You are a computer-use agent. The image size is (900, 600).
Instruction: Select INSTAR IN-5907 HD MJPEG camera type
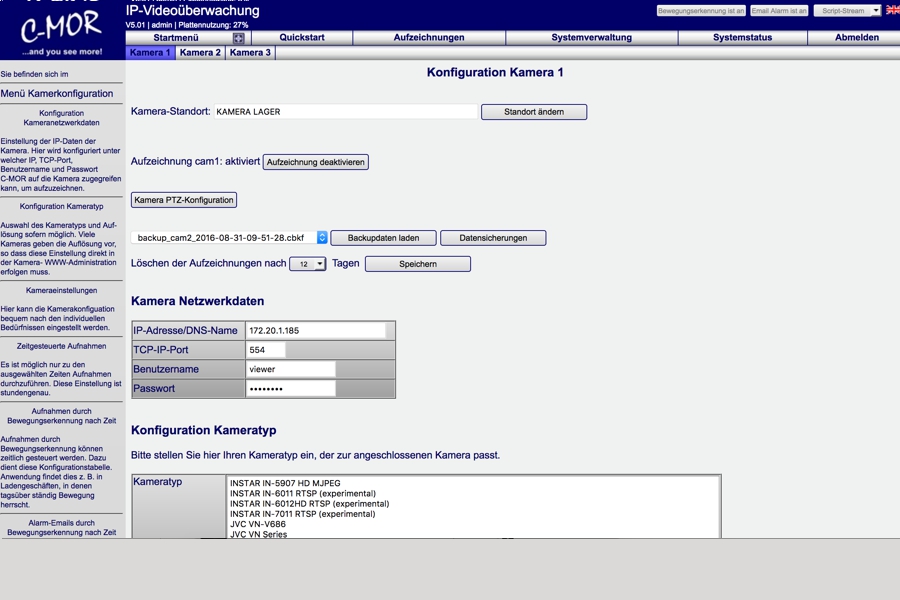(x=285, y=483)
